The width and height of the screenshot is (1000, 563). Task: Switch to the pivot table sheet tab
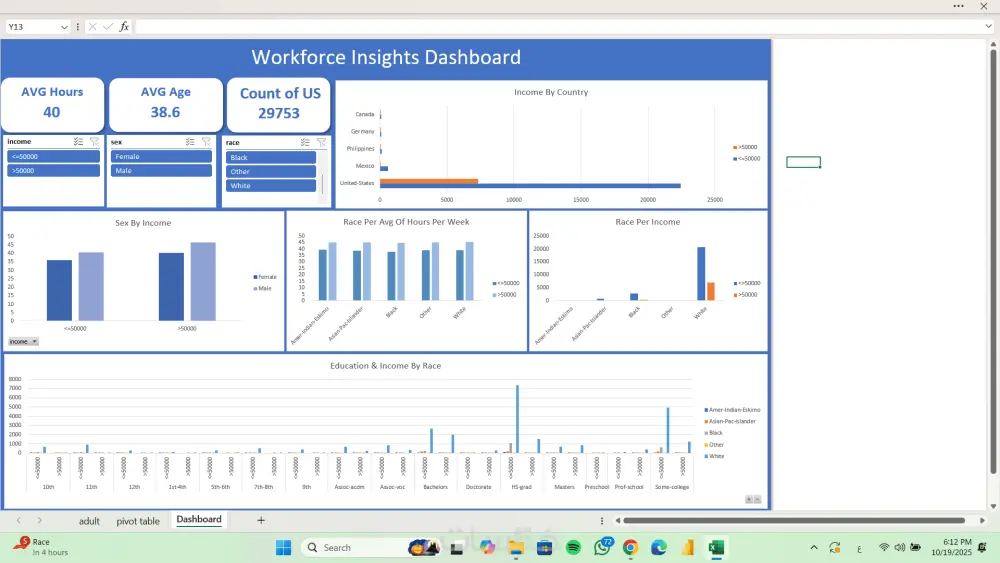coord(138,521)
